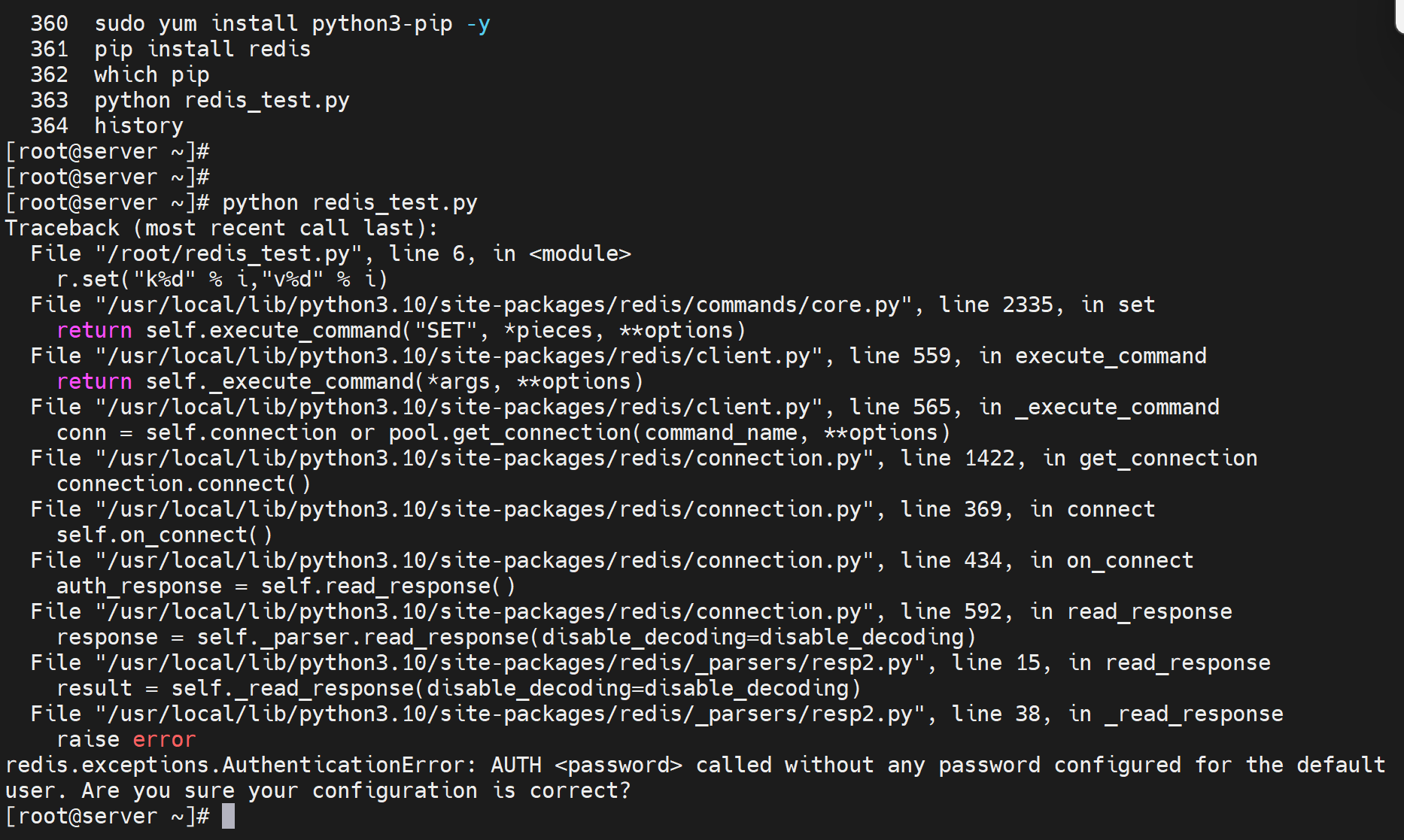Click the r.set("k%d" % i) code line
1404x840 pixels.
click(x=221, y=279)
